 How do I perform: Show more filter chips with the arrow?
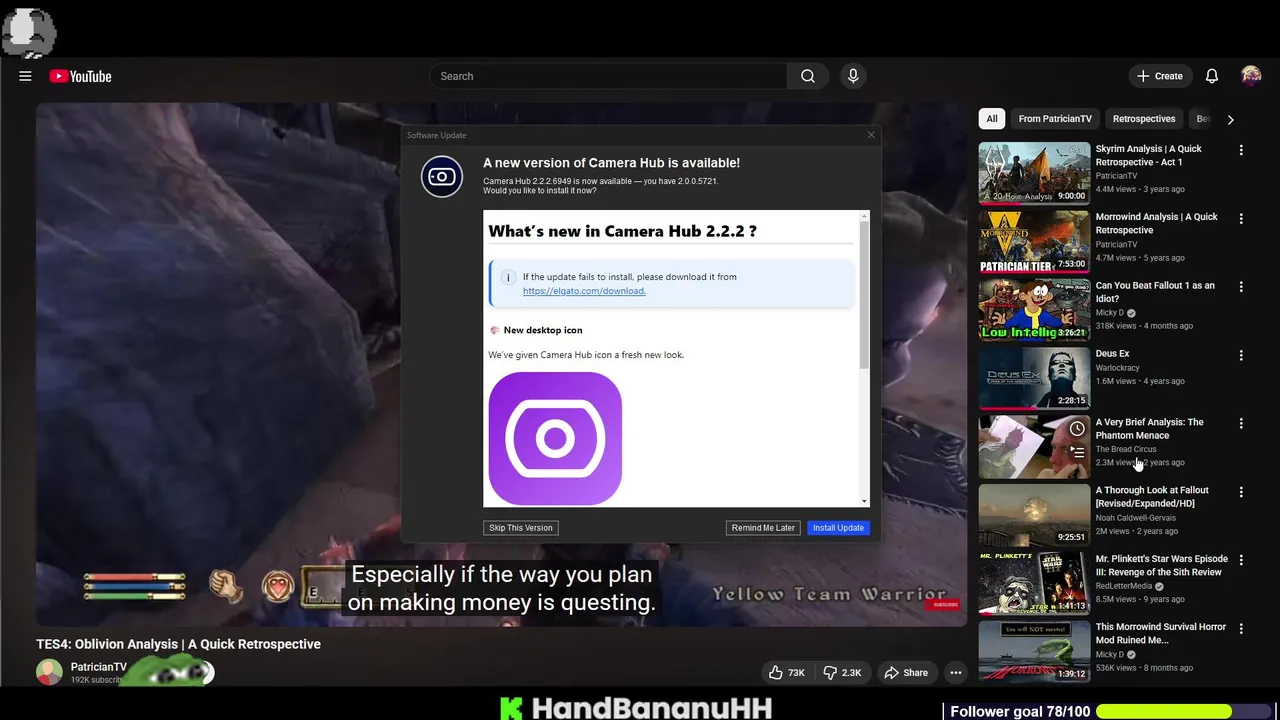pyautogui.click(x=1230, y=119)
